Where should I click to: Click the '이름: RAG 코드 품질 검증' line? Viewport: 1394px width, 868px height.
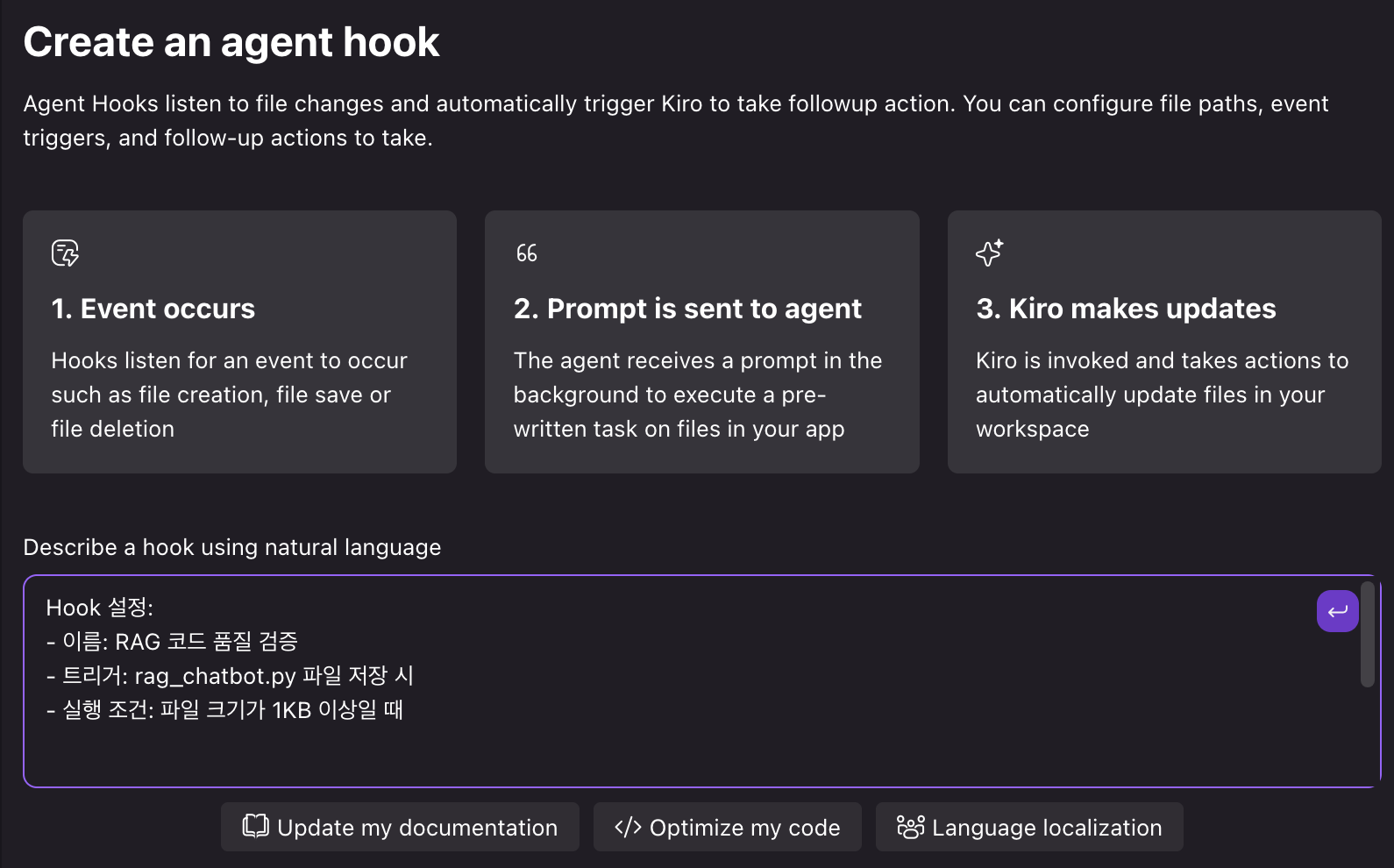click(x=172, y=642)
